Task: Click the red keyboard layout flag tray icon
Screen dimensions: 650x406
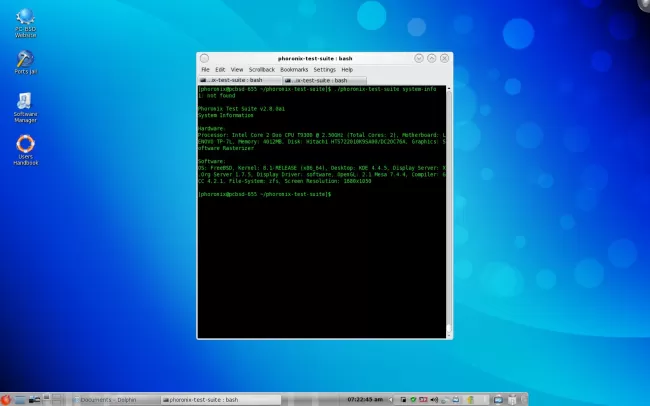Action: click(x=423, y=400)
